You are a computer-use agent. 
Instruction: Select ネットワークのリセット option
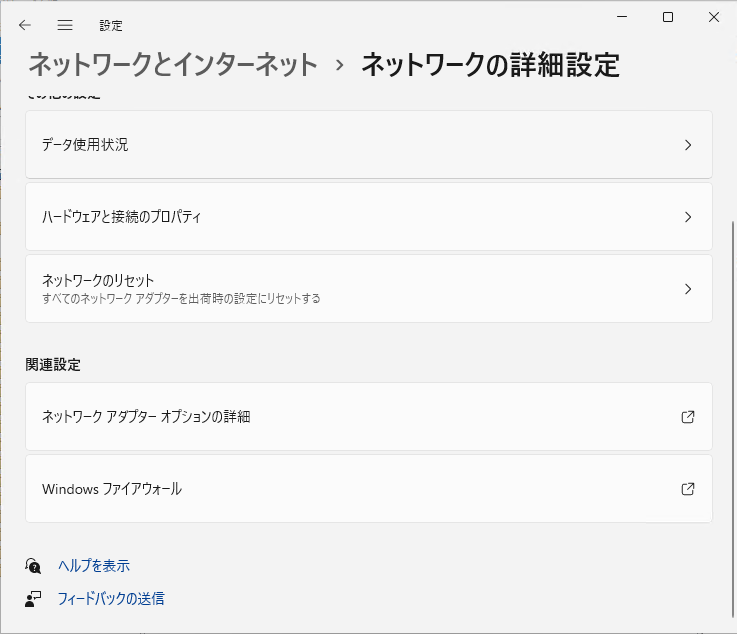[369, 289]
